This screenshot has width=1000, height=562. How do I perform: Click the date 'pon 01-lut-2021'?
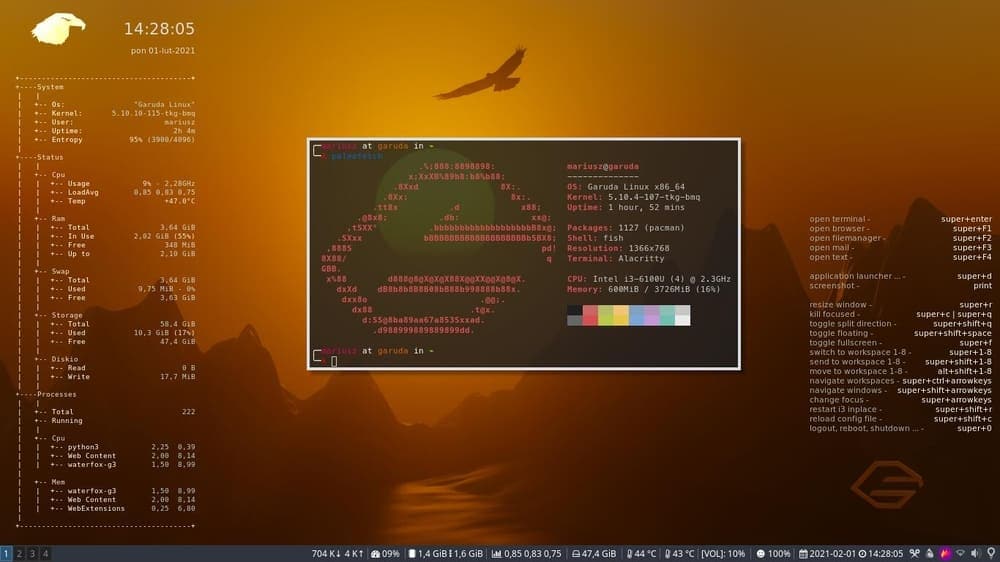163,50
